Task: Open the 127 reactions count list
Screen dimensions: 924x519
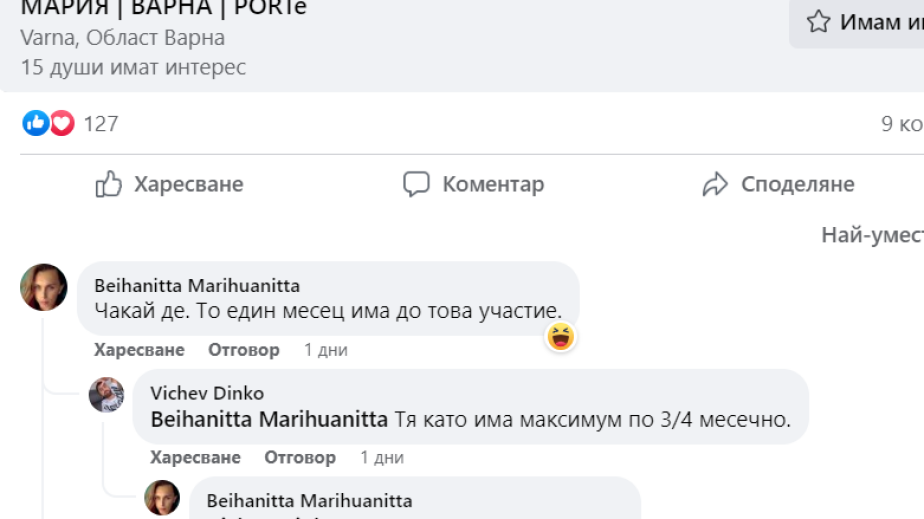Action: click(101, 124)
